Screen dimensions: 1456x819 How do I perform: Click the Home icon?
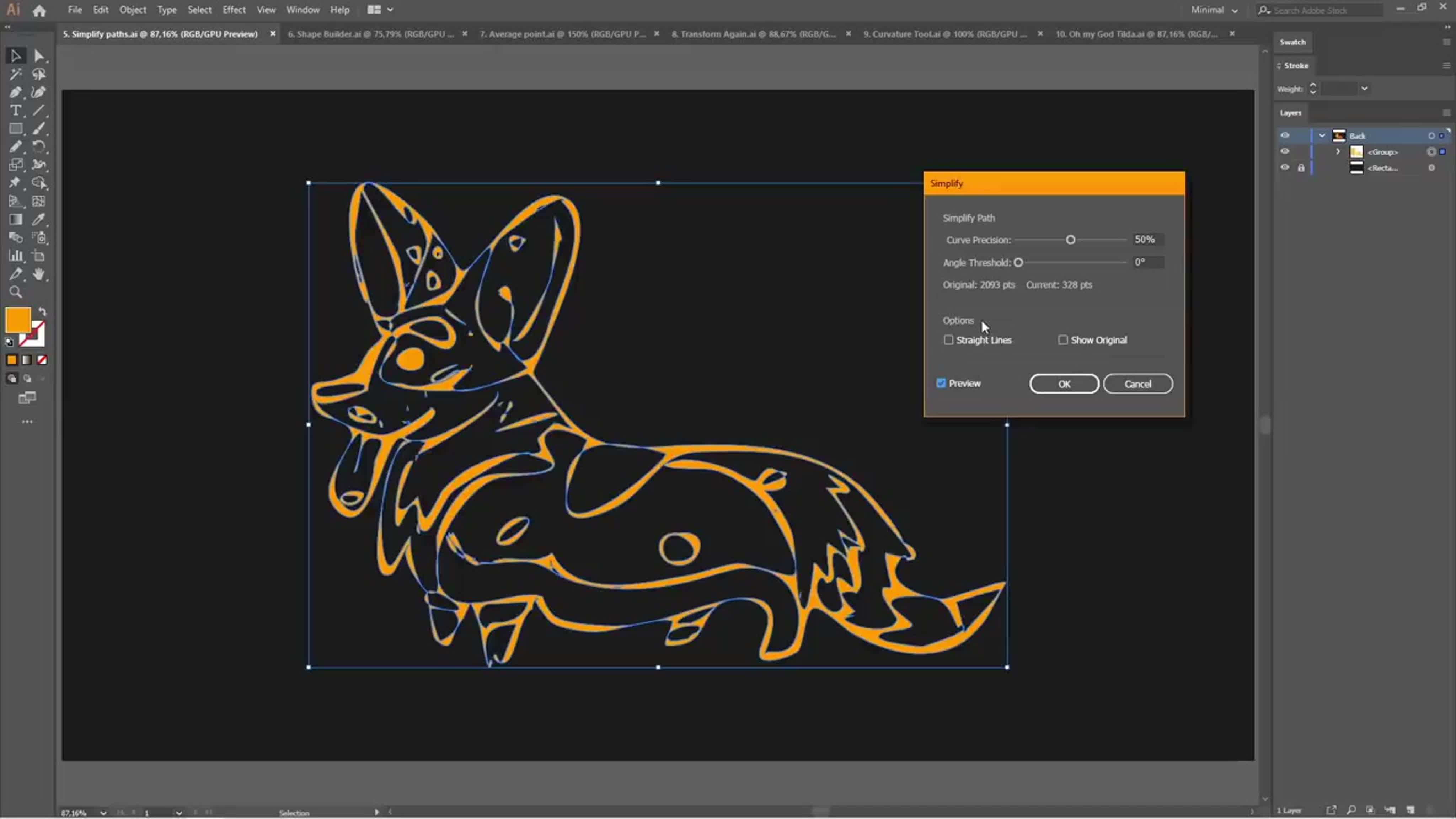click(39, 10)
